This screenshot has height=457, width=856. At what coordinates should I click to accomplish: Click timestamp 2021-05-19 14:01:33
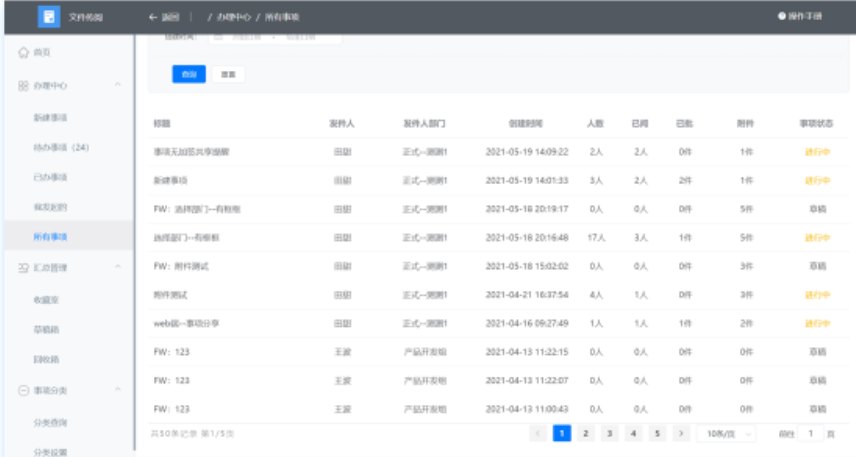coord(527,181)
